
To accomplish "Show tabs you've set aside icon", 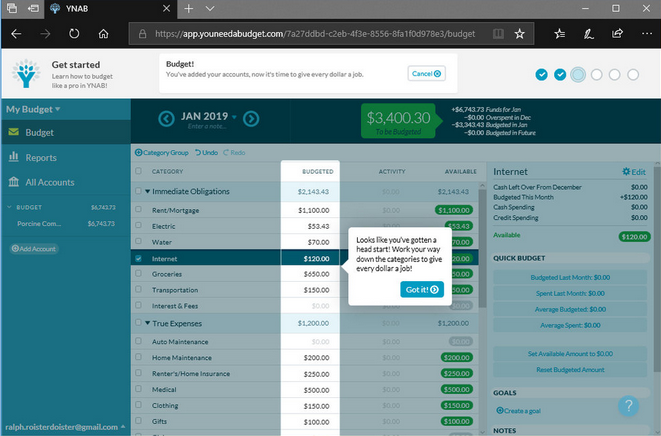I will click(x=12, y=8).
